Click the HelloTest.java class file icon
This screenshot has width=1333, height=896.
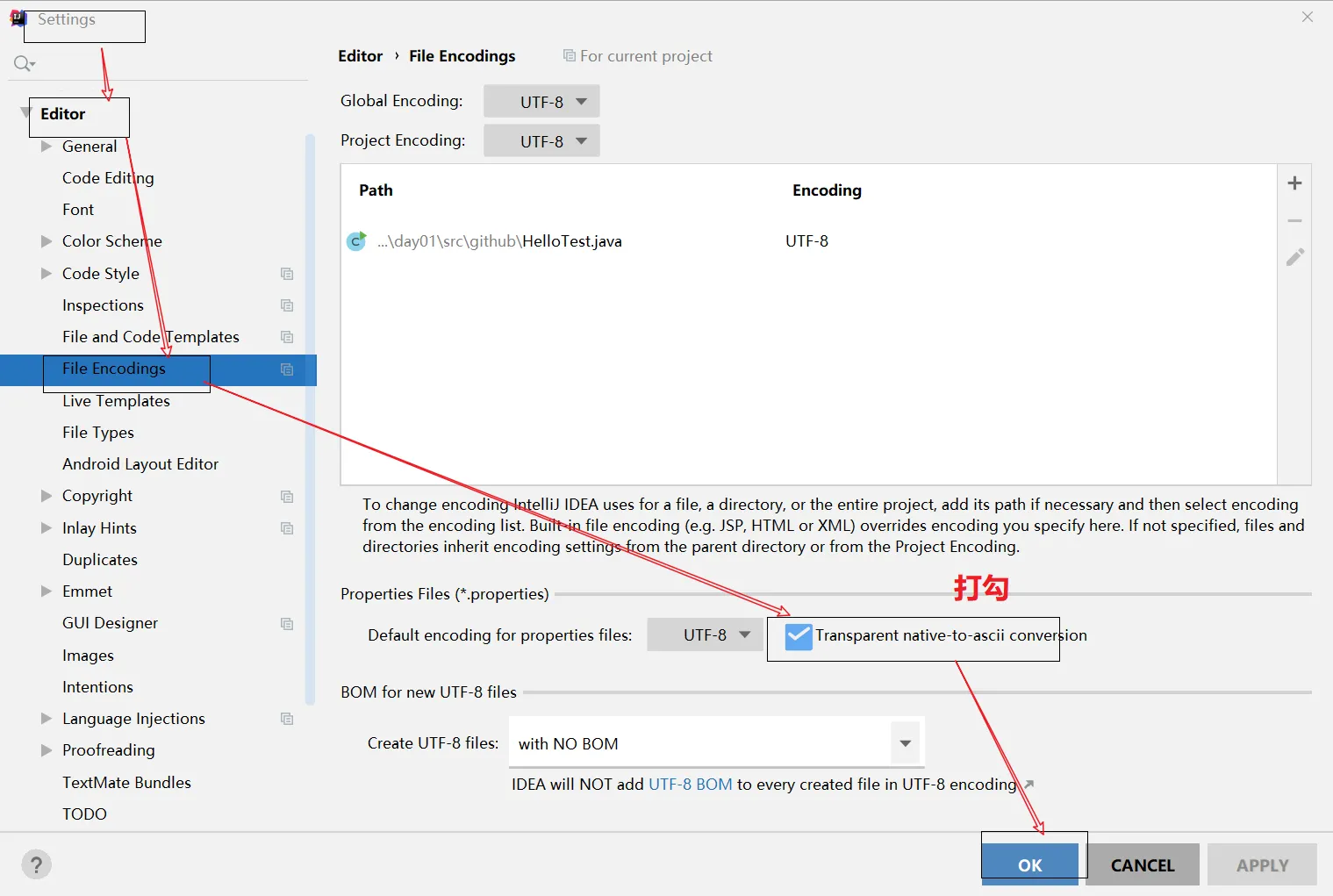point(356,241)
